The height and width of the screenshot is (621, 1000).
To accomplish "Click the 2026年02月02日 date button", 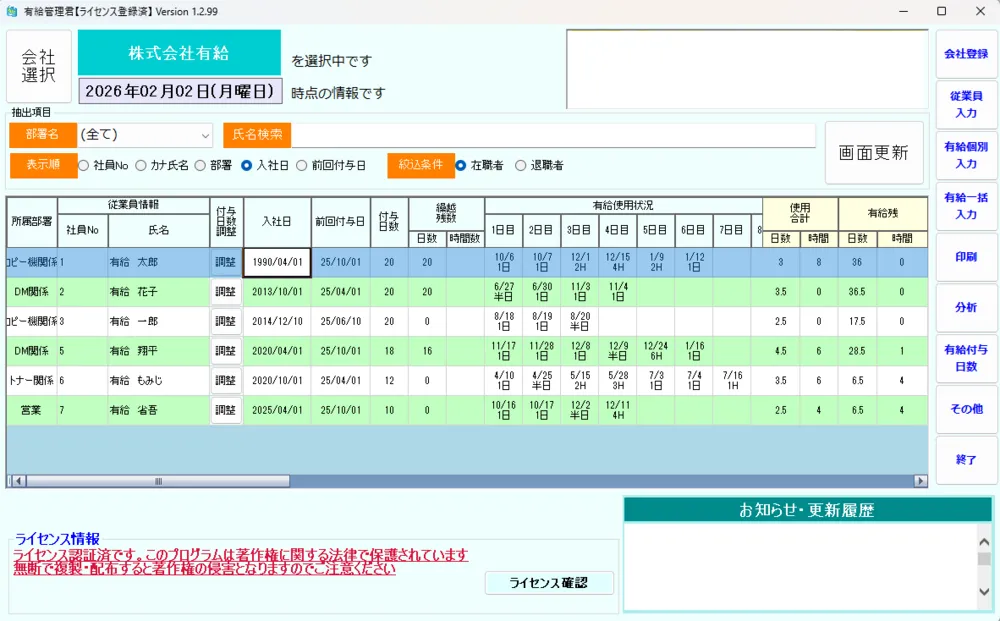I will click(181, 92).
